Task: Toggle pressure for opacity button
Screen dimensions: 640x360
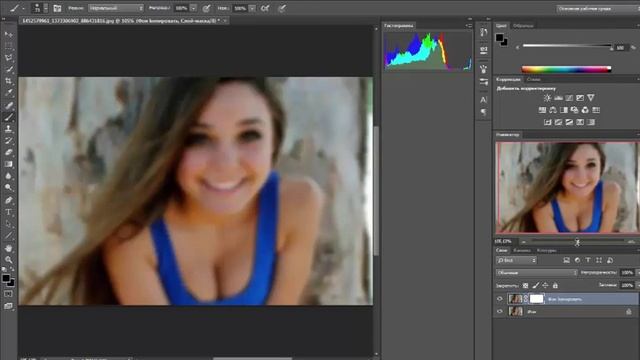Action: [x=207, y=8]
